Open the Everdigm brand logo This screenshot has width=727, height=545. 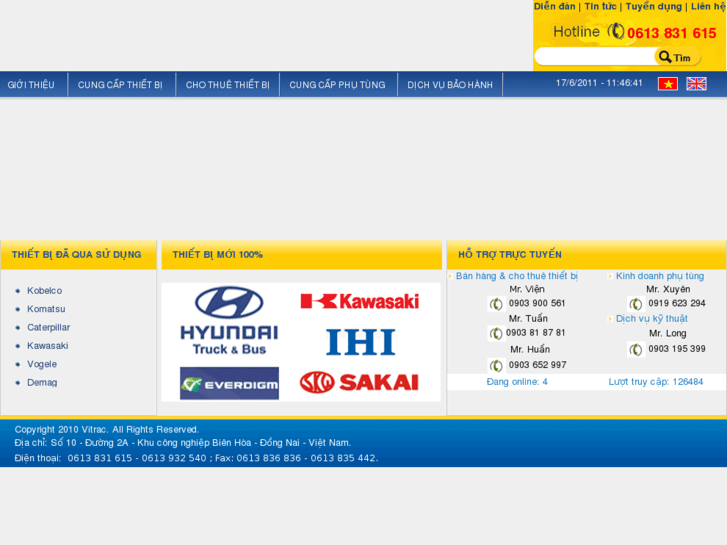tap(230, 384)
